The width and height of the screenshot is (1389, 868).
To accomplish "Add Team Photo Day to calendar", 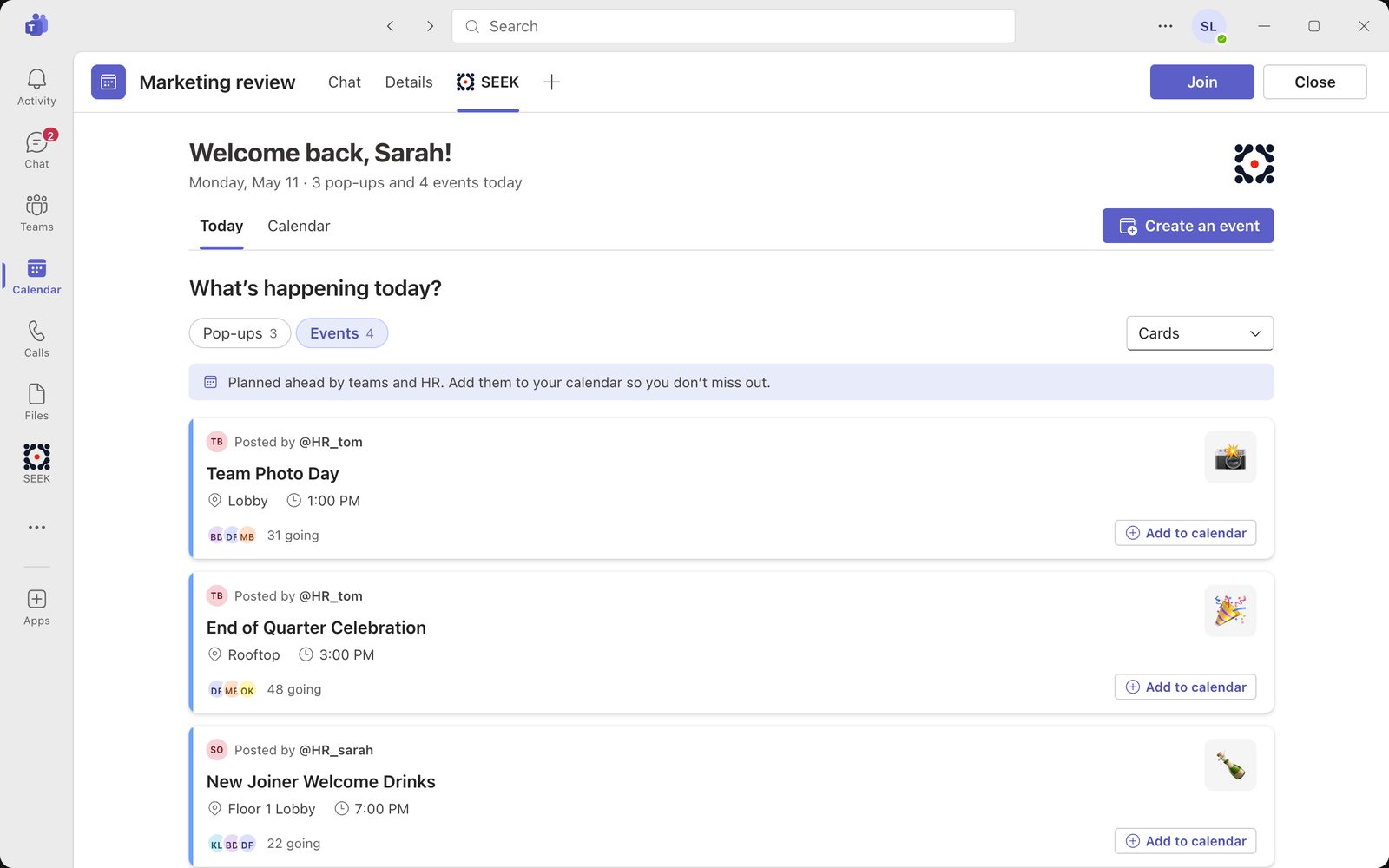I will pos(1185,533).
